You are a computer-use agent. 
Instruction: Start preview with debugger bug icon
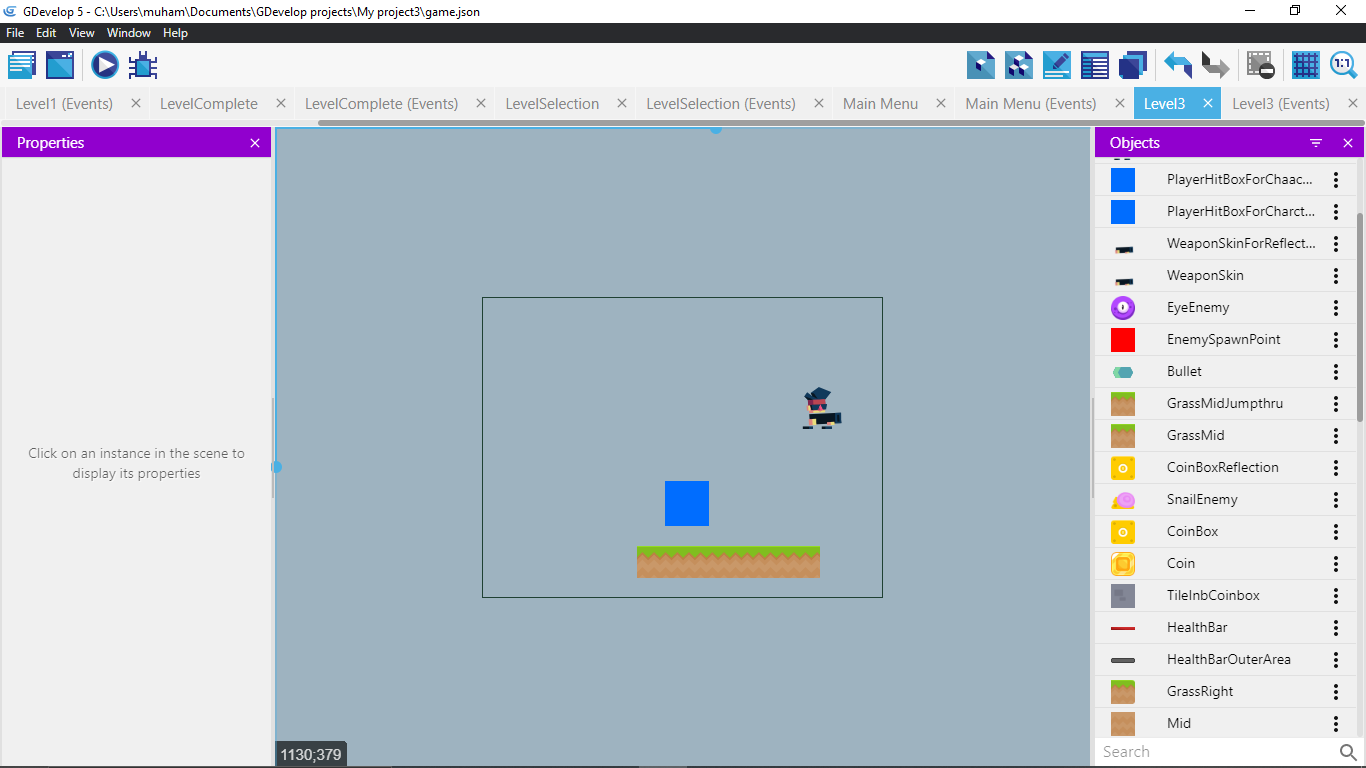coord(143,65)
